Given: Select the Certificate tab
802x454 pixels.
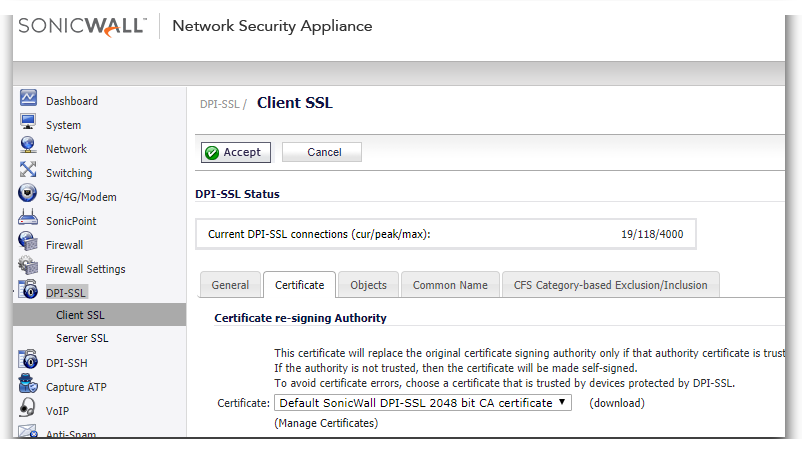Looking at the screenshot, I should [300, 285].
